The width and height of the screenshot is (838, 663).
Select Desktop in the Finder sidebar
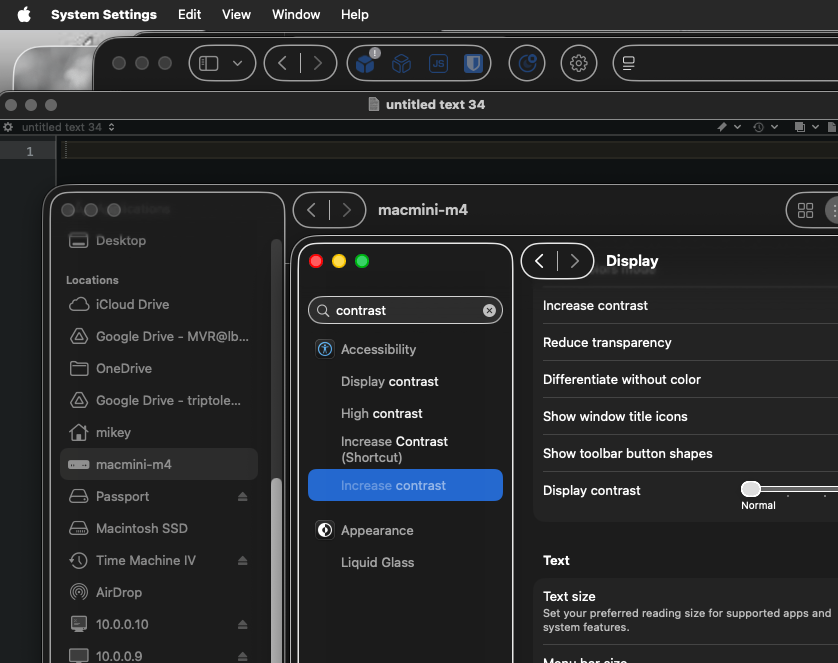pos(159,240)
